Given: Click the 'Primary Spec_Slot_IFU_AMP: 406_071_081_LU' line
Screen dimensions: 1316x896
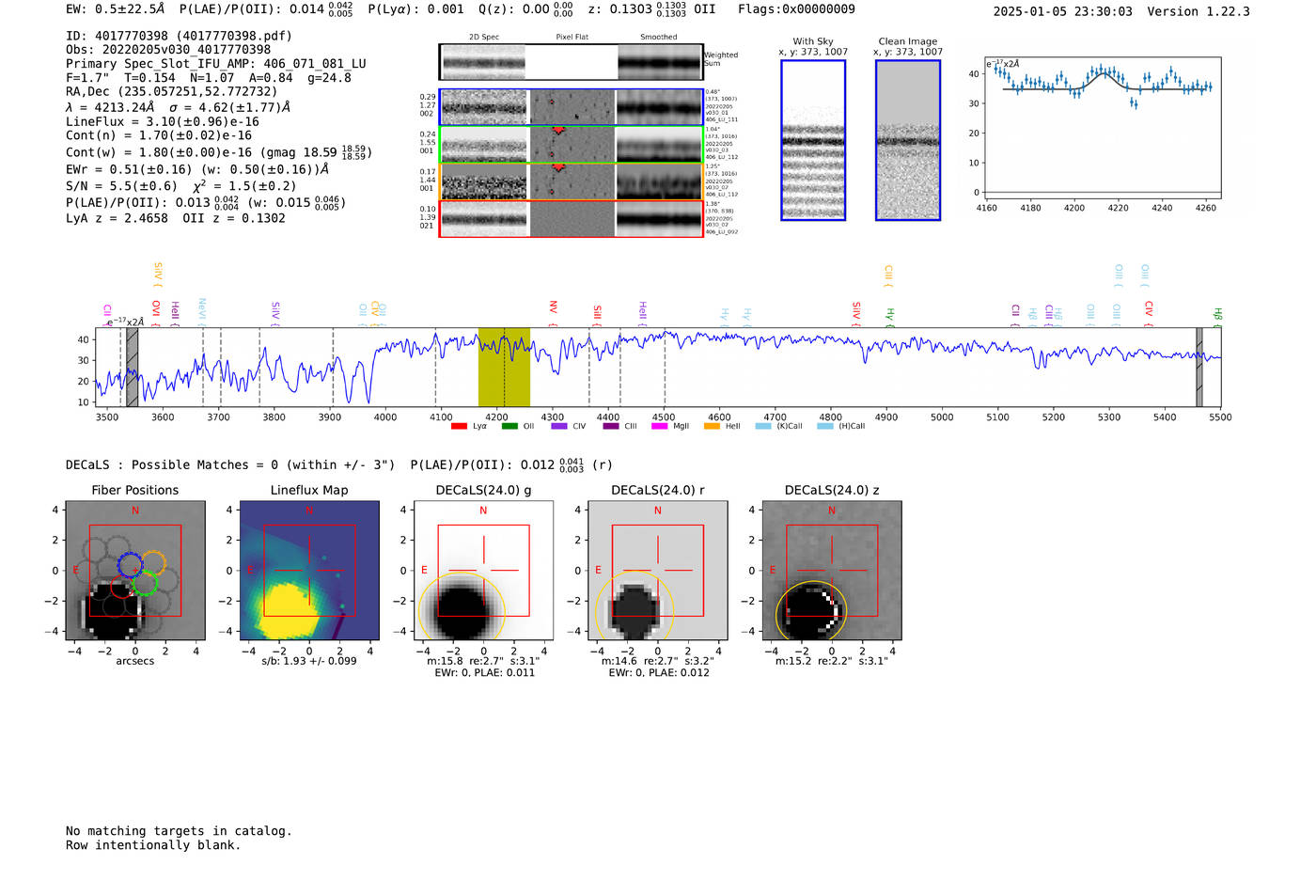Looking at the screenshot, I should point(216,64).
